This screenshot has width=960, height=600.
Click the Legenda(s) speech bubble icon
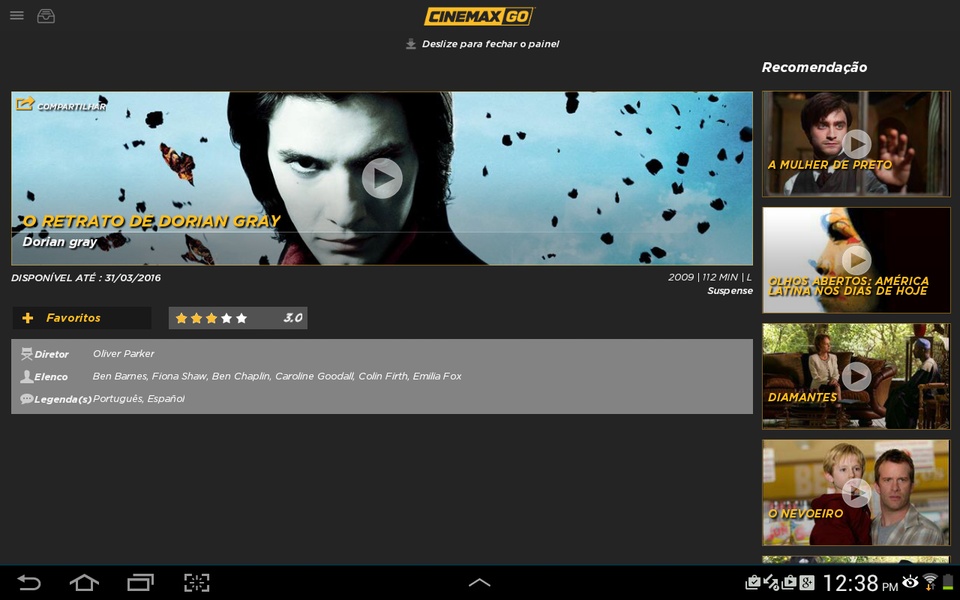tap(26, 399)
